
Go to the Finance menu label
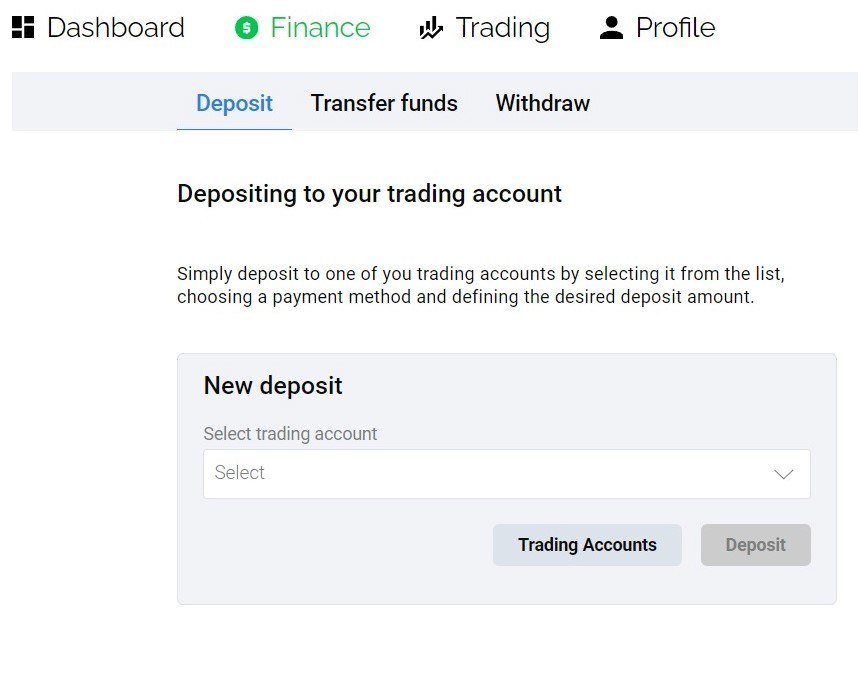pos(320,28)
